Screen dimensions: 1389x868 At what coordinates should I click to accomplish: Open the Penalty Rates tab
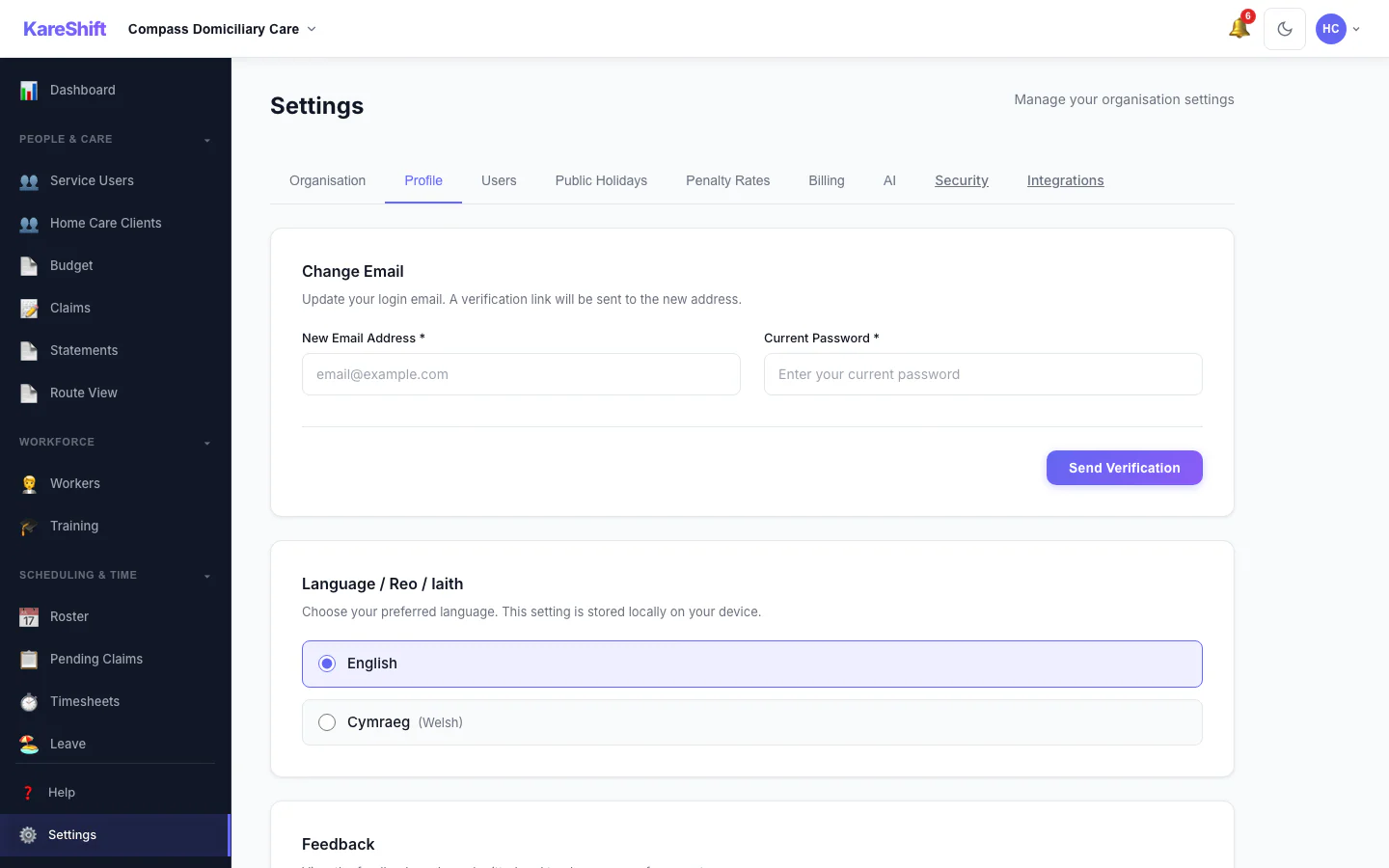tap(727, 180)
